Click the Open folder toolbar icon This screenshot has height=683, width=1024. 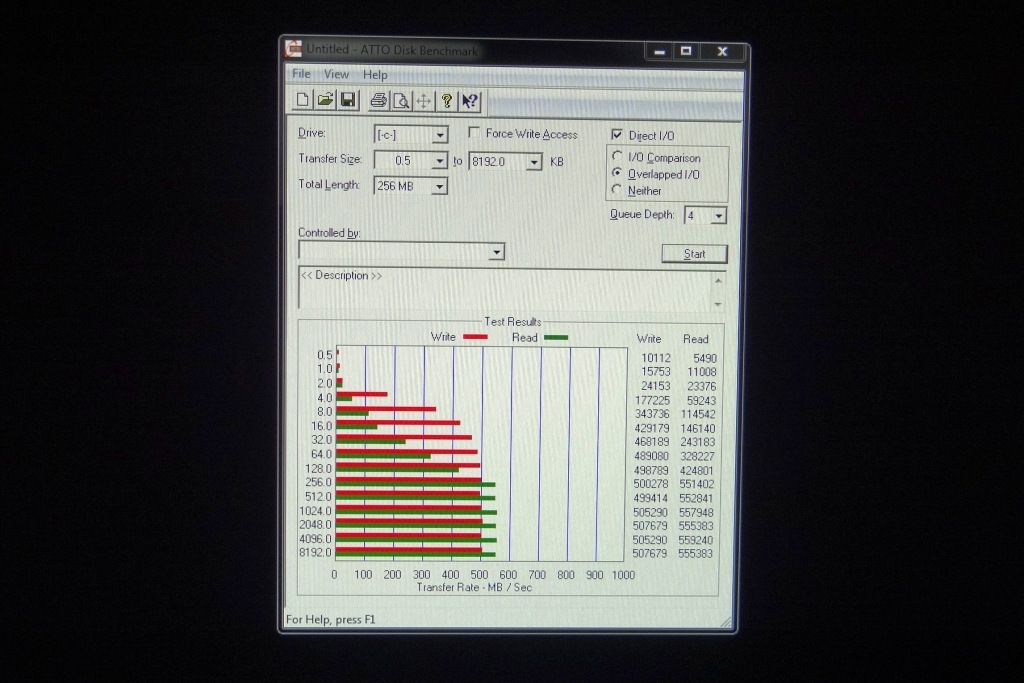[325, 100]
